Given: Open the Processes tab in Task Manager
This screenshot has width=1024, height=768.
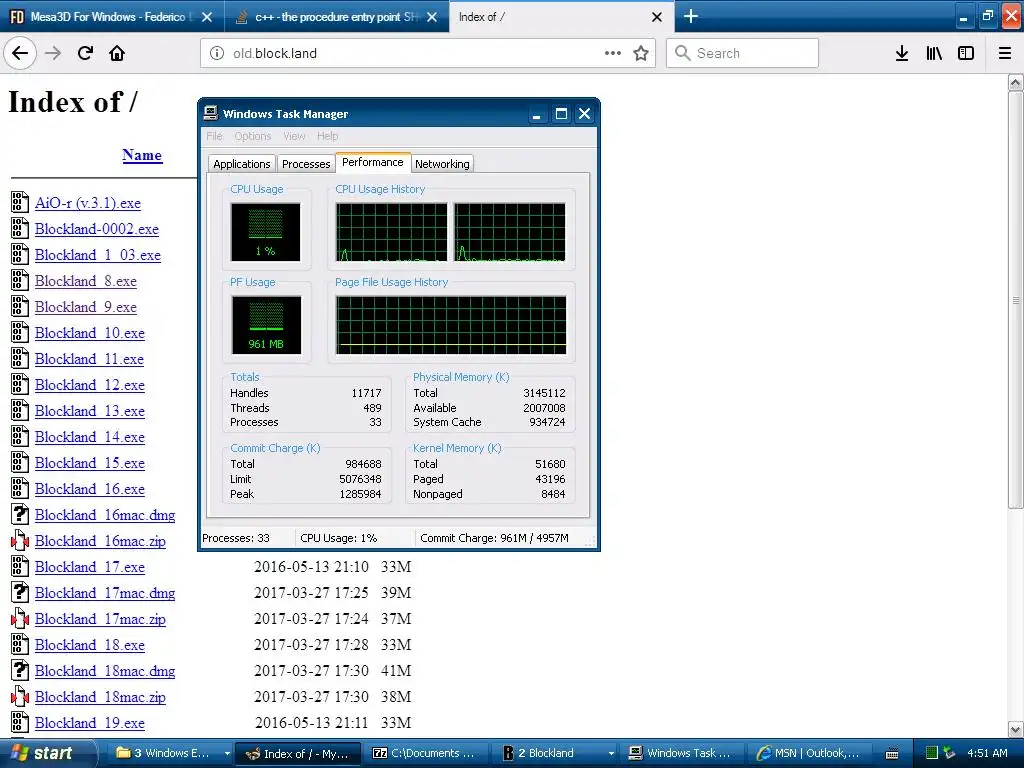Looking at the screenshot, I should click(306, 164).
